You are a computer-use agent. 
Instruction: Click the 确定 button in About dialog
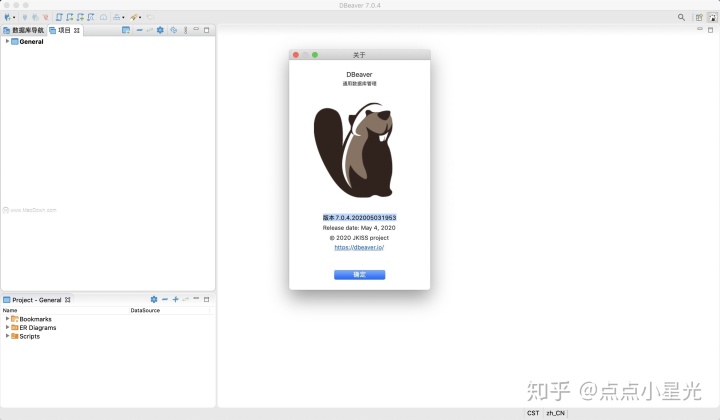point(360,274)
